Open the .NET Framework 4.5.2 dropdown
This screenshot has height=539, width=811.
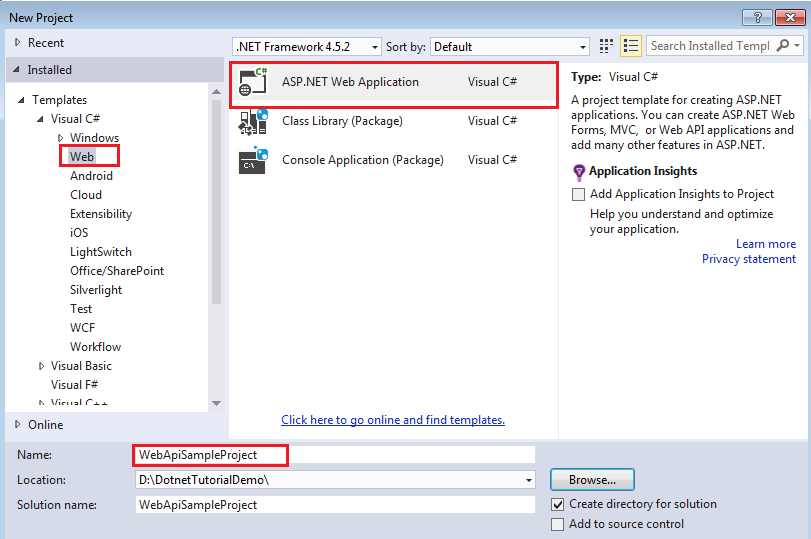pyautogui.click(x=307, y=47)
